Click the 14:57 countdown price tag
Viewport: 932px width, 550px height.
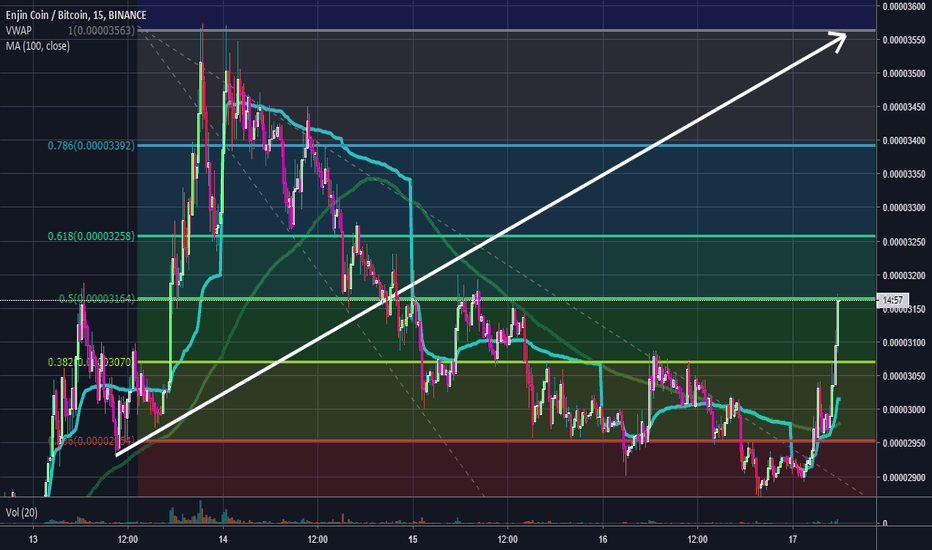(x=893, y=300)
